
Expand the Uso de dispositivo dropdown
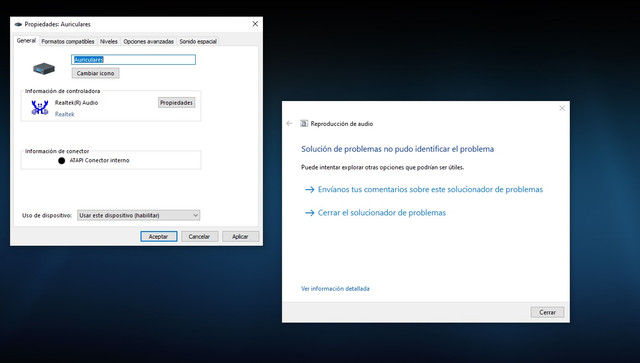(138, 215)
